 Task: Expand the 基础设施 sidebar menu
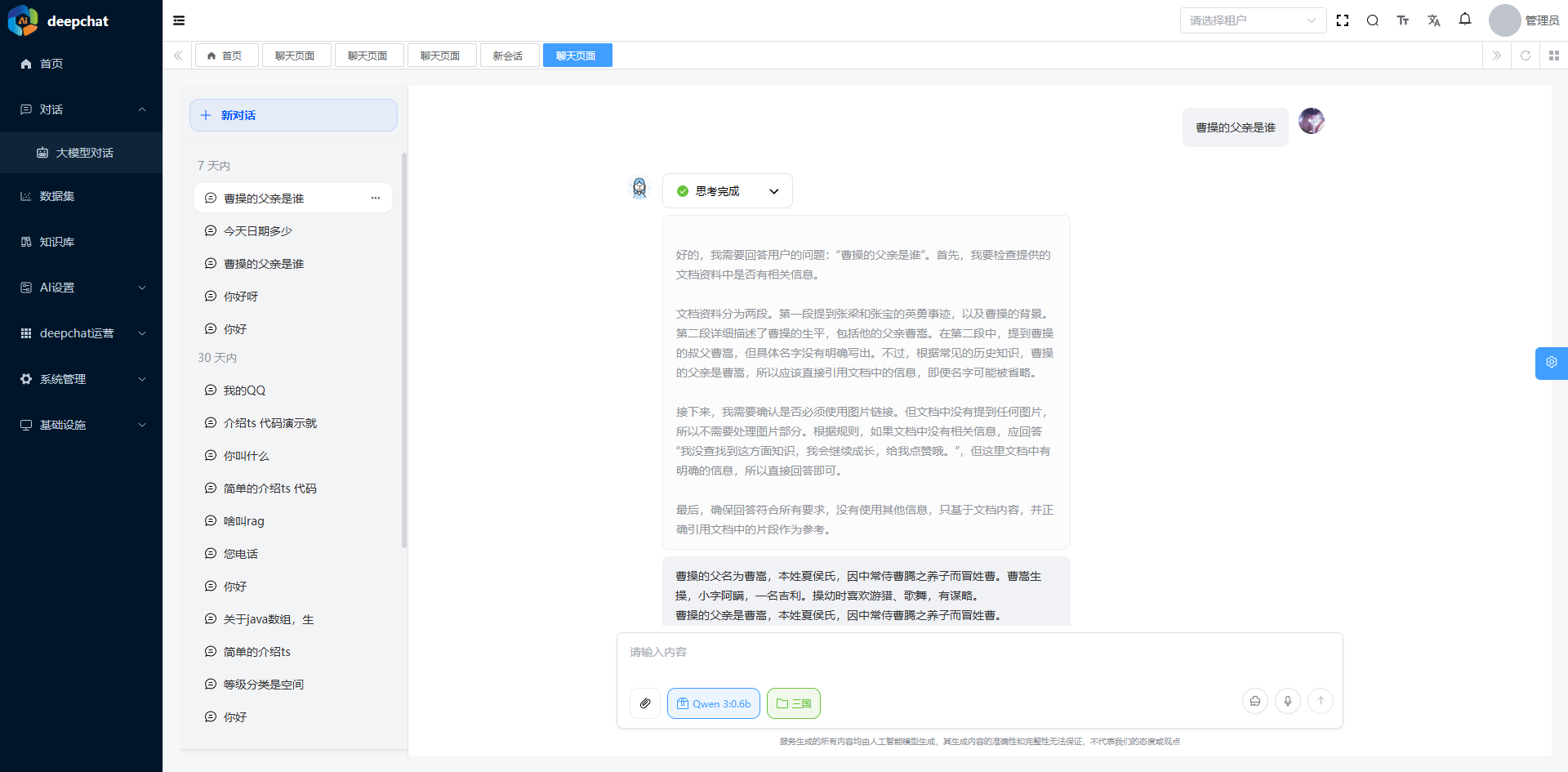[81, 425]
